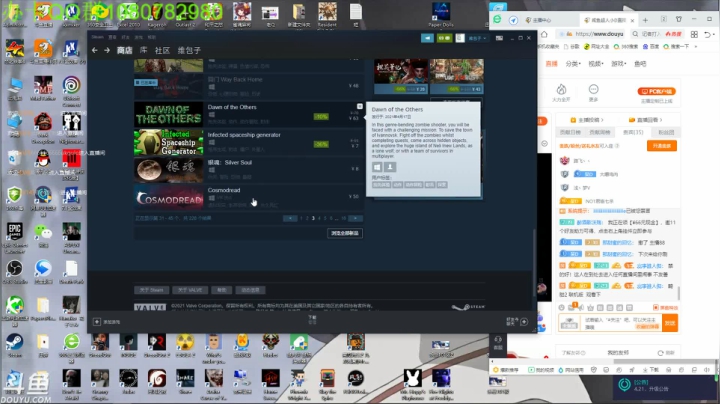Open Epic Games Launcher desktop icon

tap(14, 238)
